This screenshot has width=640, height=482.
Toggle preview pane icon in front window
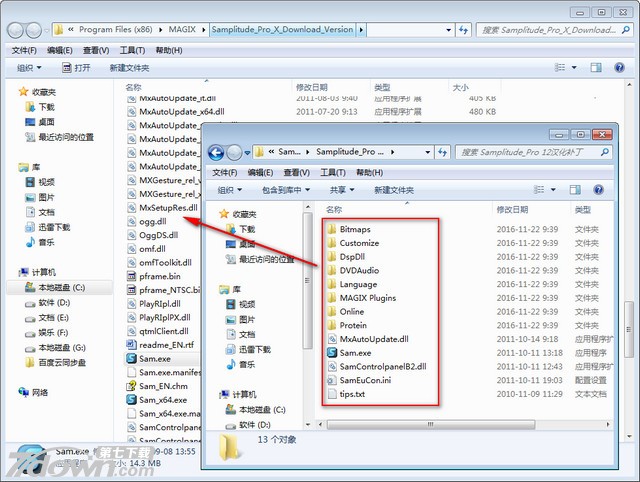(575, 190)
